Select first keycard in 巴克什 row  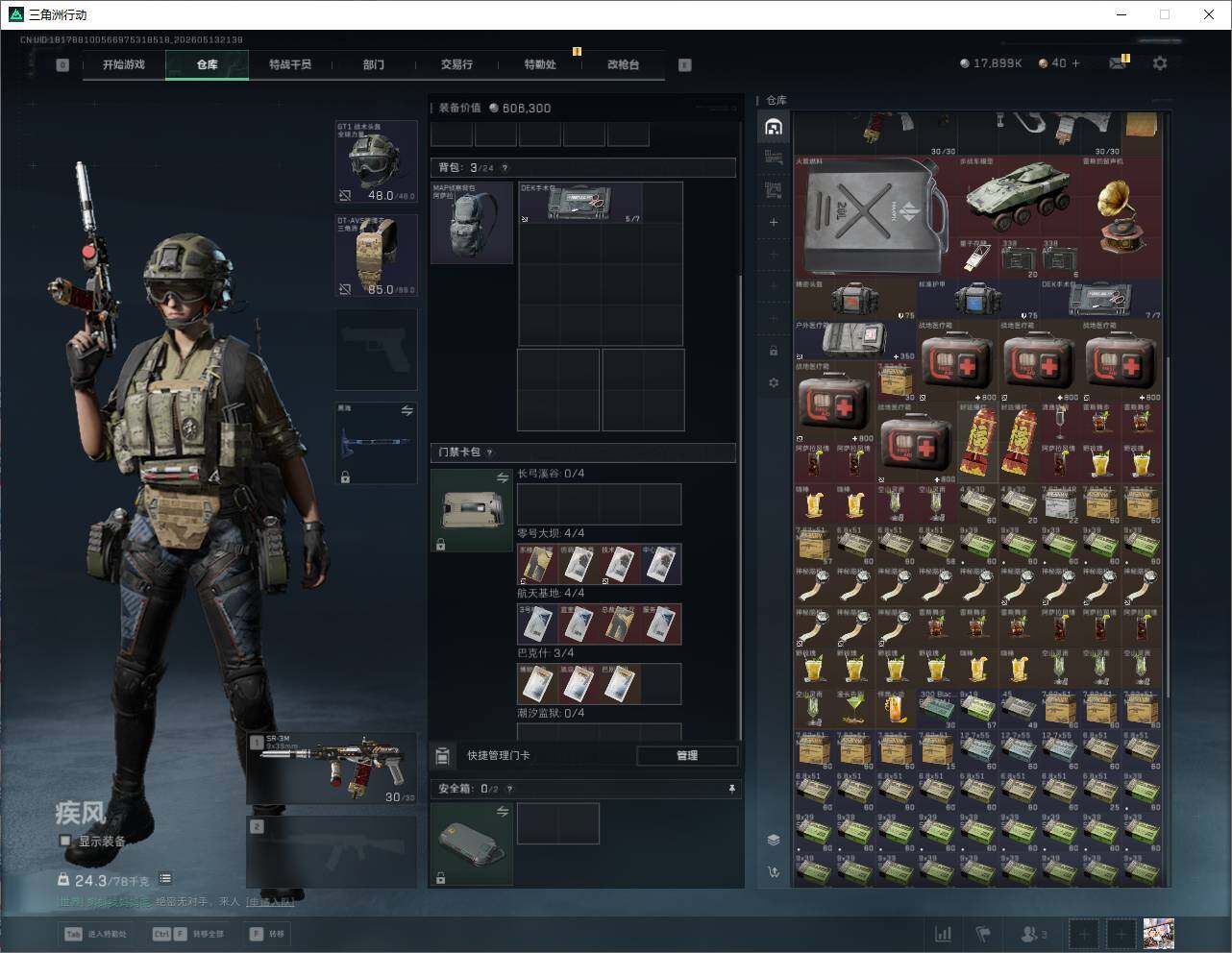pos(537,684)
